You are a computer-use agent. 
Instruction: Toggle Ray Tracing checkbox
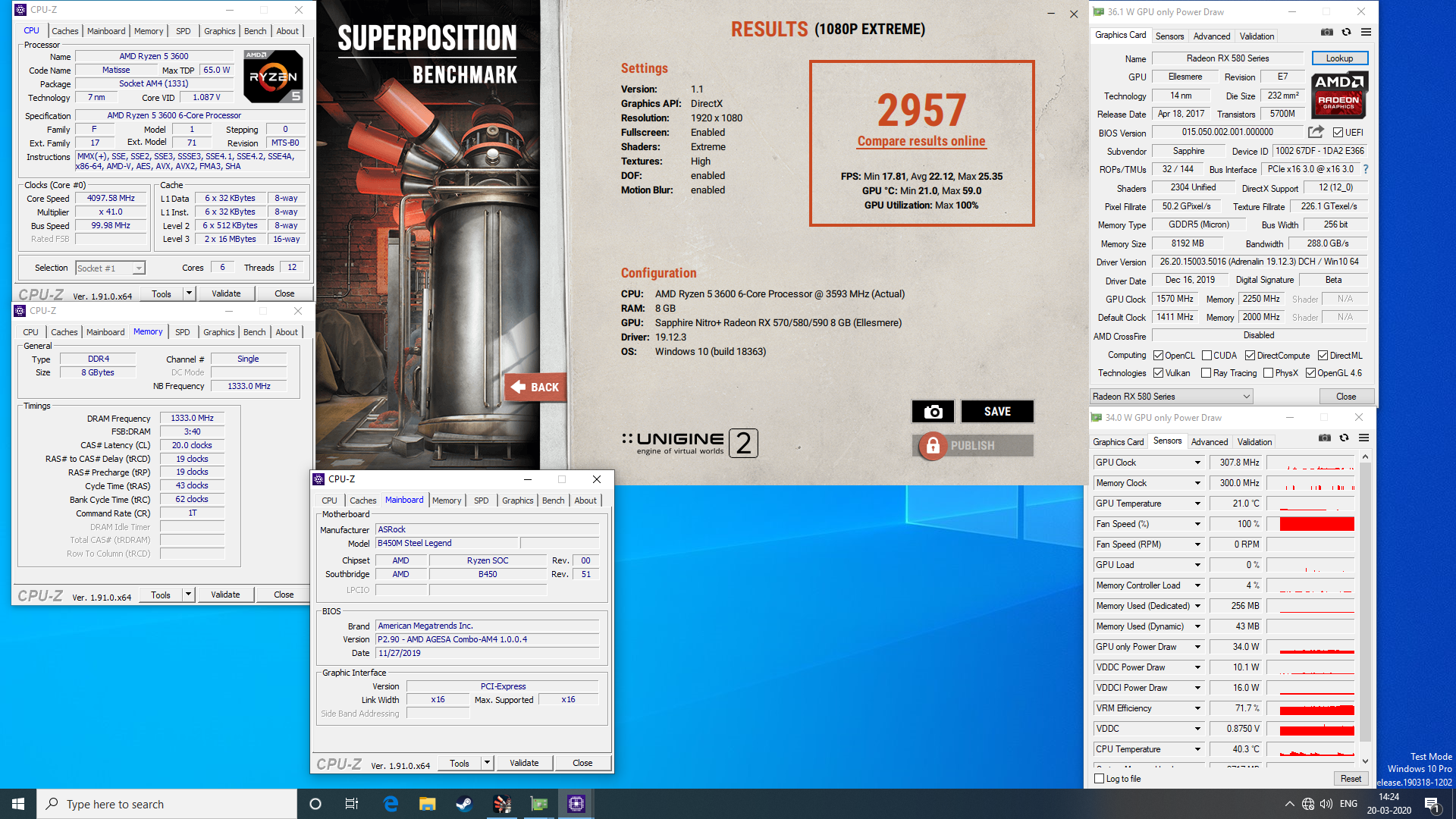tap(1206, 373)
